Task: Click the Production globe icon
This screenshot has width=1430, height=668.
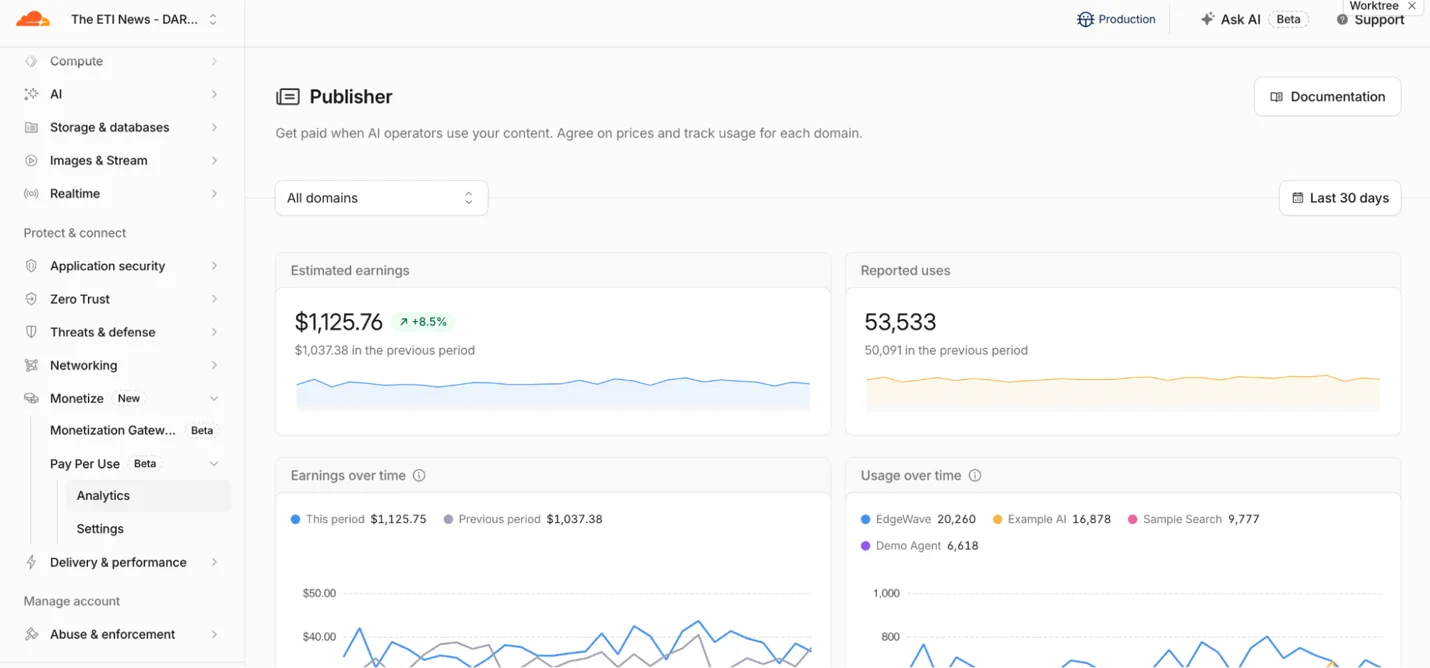Action: click(1085, 19)
